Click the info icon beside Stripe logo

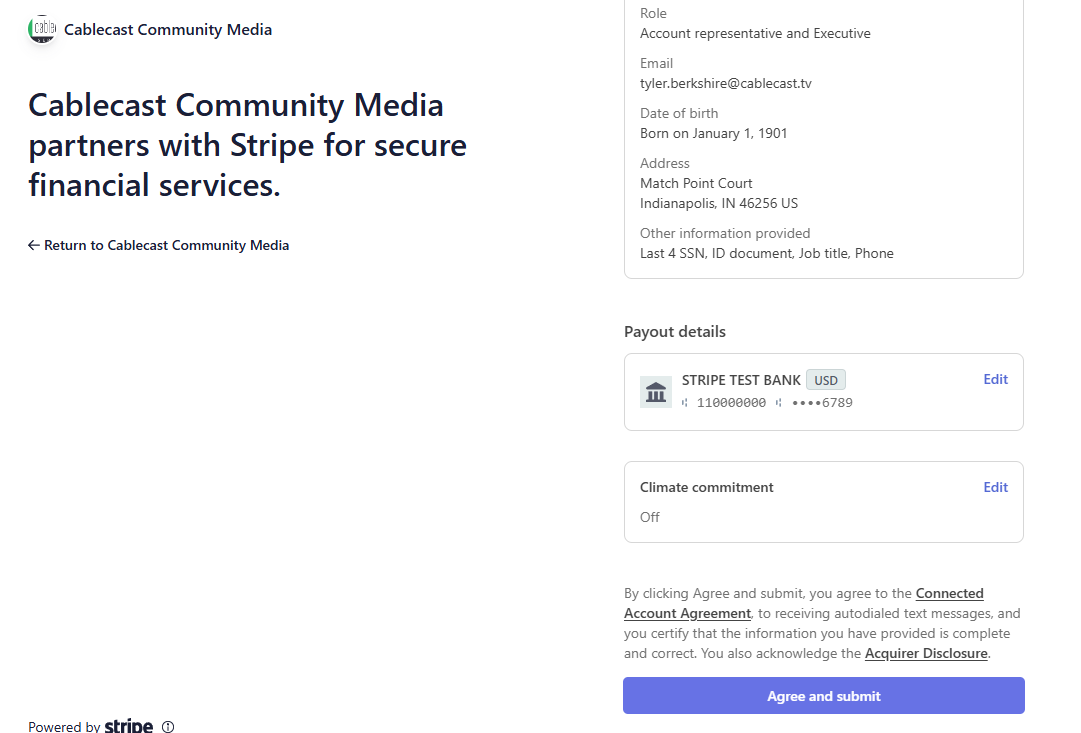coord(168,726)
